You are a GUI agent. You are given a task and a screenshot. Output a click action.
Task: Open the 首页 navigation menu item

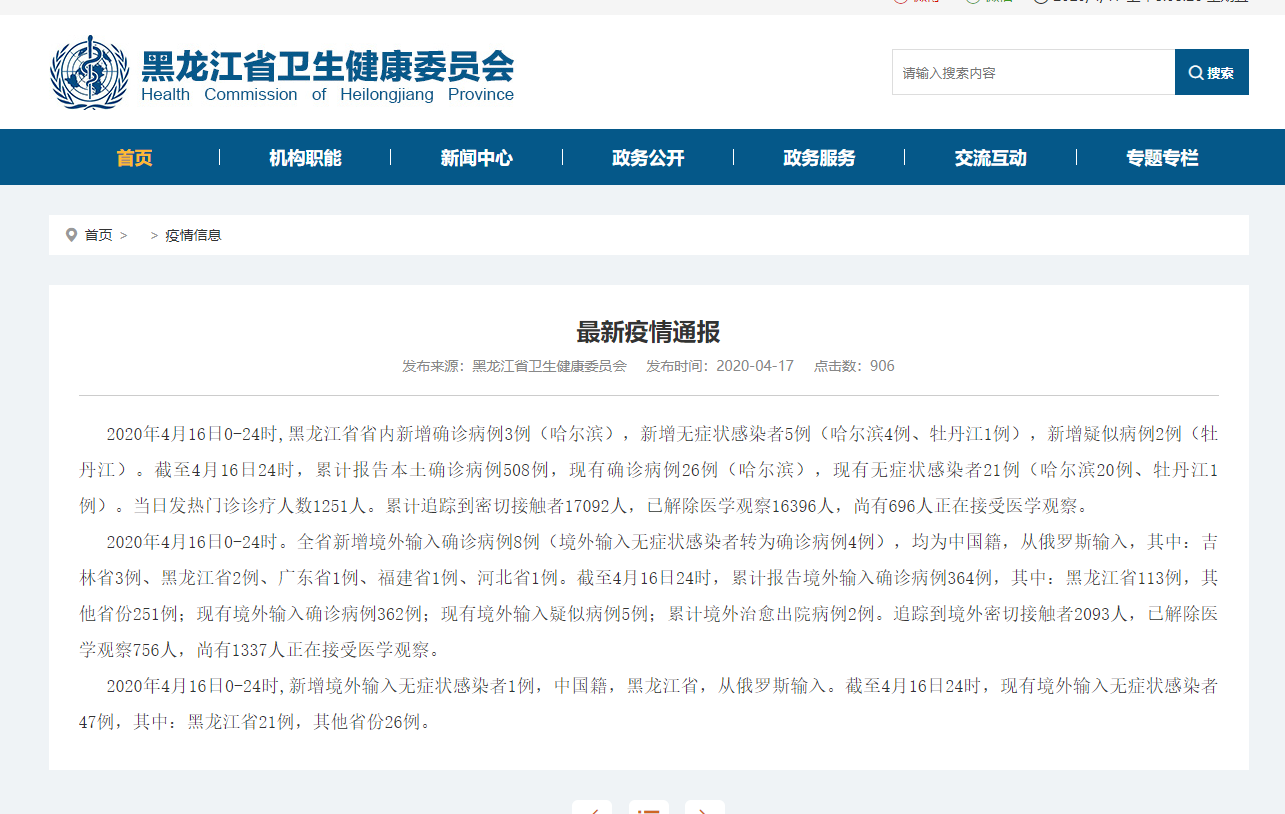[x=134, y=158]
